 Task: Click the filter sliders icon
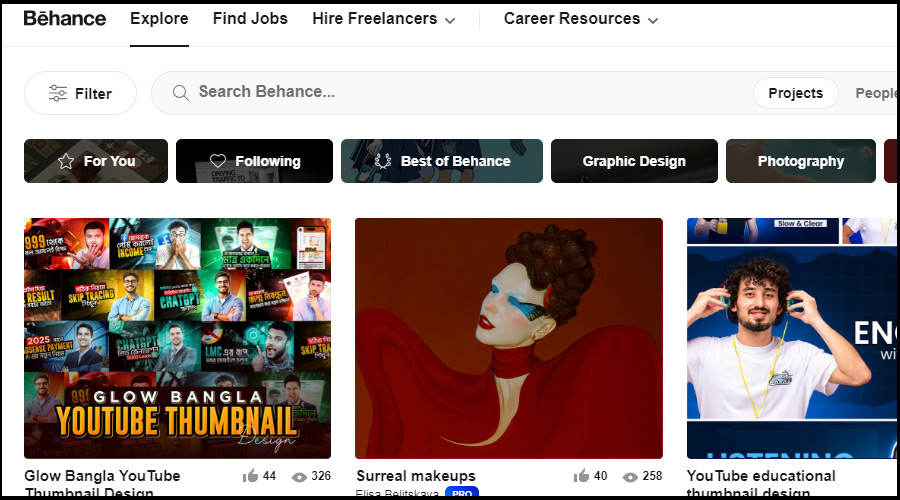(x=57, y=93)
